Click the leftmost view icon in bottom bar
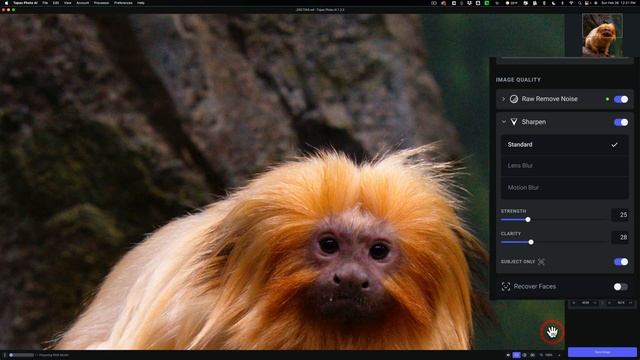This screenshot has width=640, height=360. 508,355
